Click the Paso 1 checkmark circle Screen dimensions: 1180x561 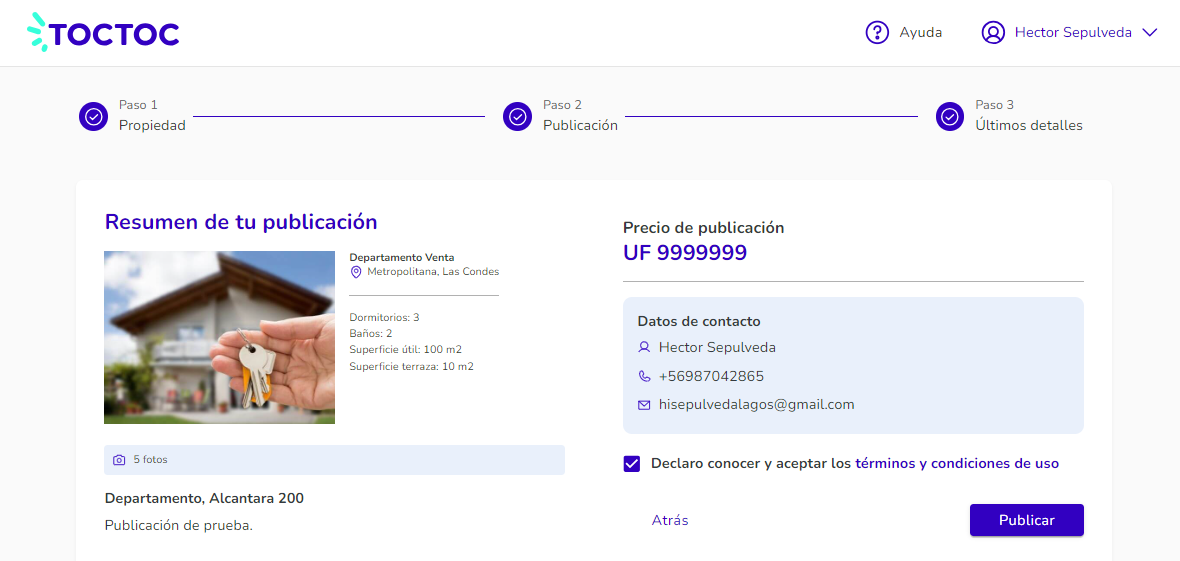click(x=94, y=116)
